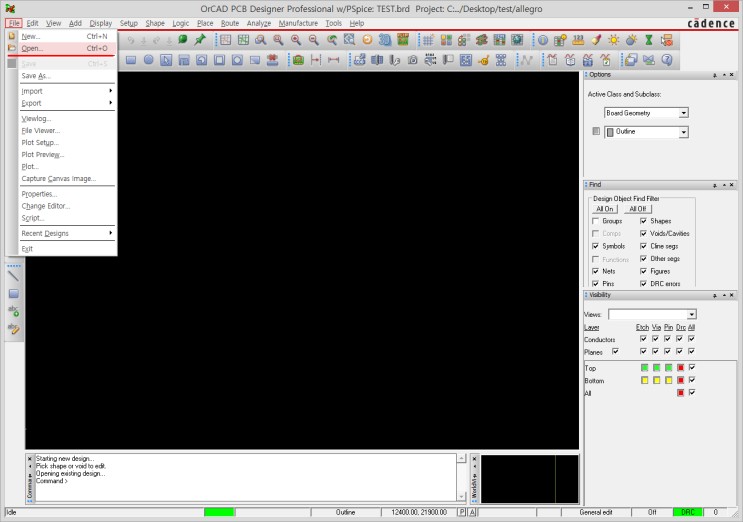Open the layer cross-section stack icon
Screen dimensions: 743x522
(481, 40)
